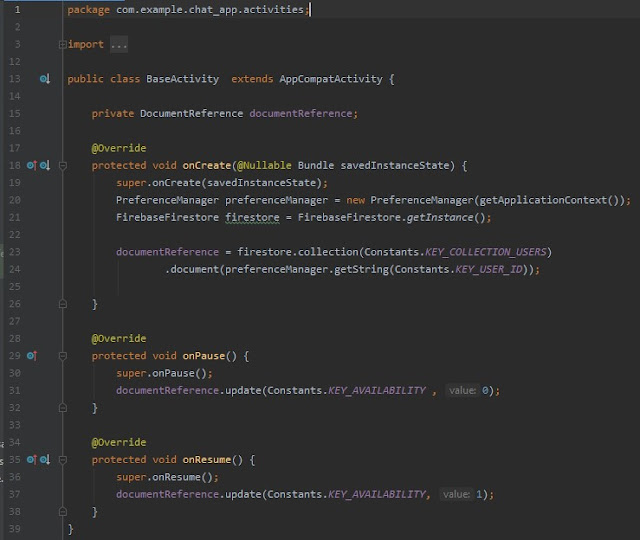This screenshot has height=540, width=640.
Task: Click the 'value: 0' parameter hint
Action: click(x=472, y=390)
